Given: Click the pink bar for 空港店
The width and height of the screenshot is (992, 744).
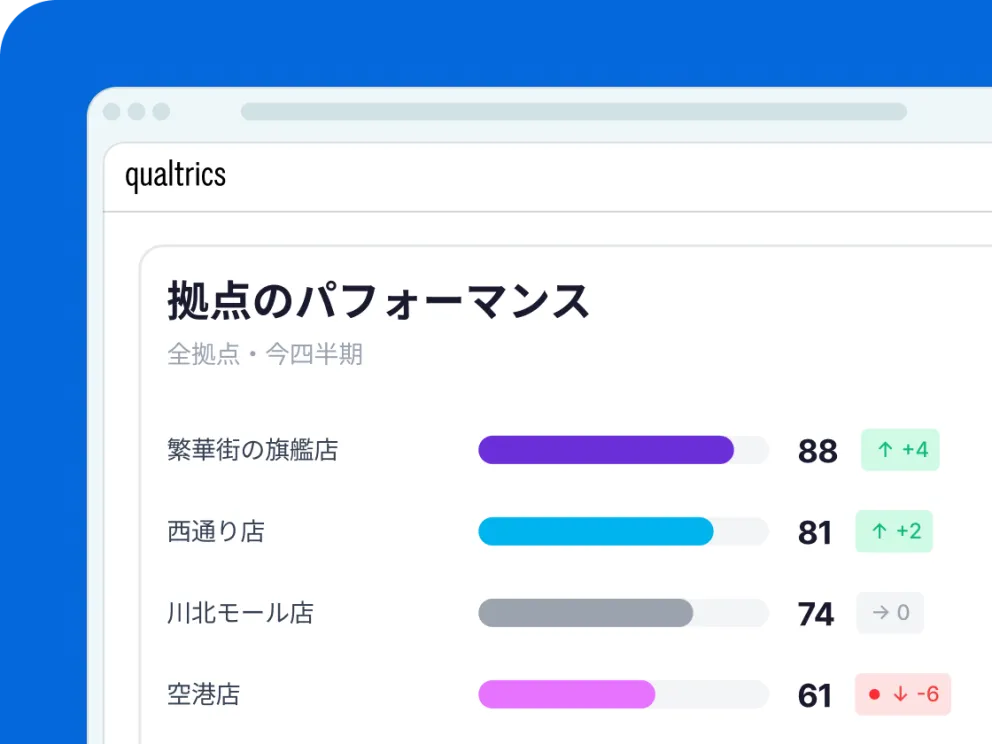Looking at the screenshot, I should [567, 694].
